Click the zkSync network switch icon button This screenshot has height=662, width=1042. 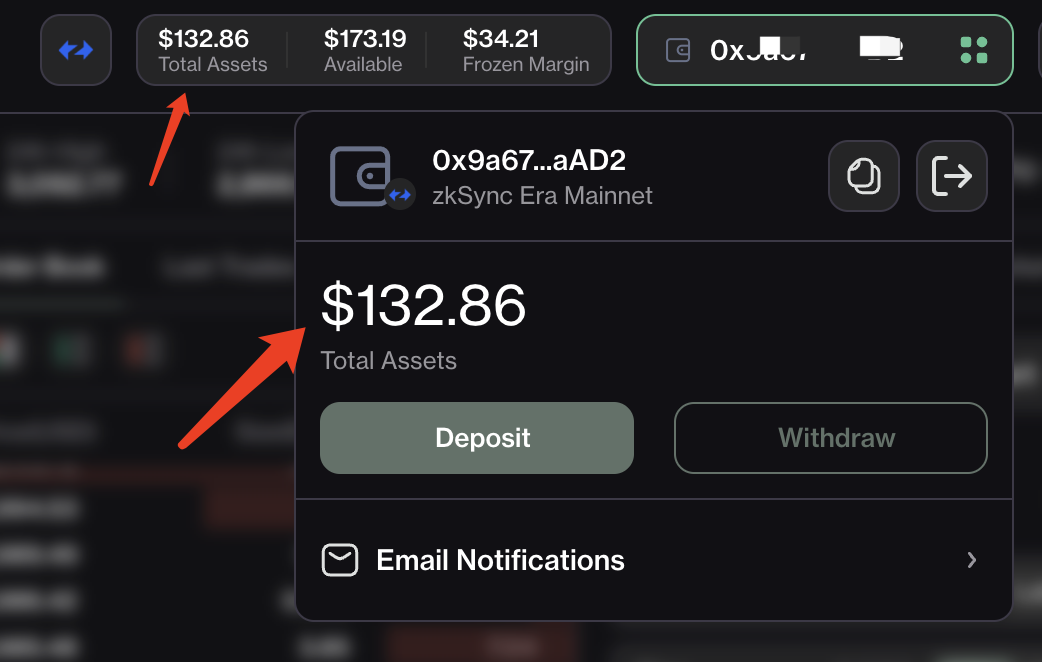tap(76, 50)
